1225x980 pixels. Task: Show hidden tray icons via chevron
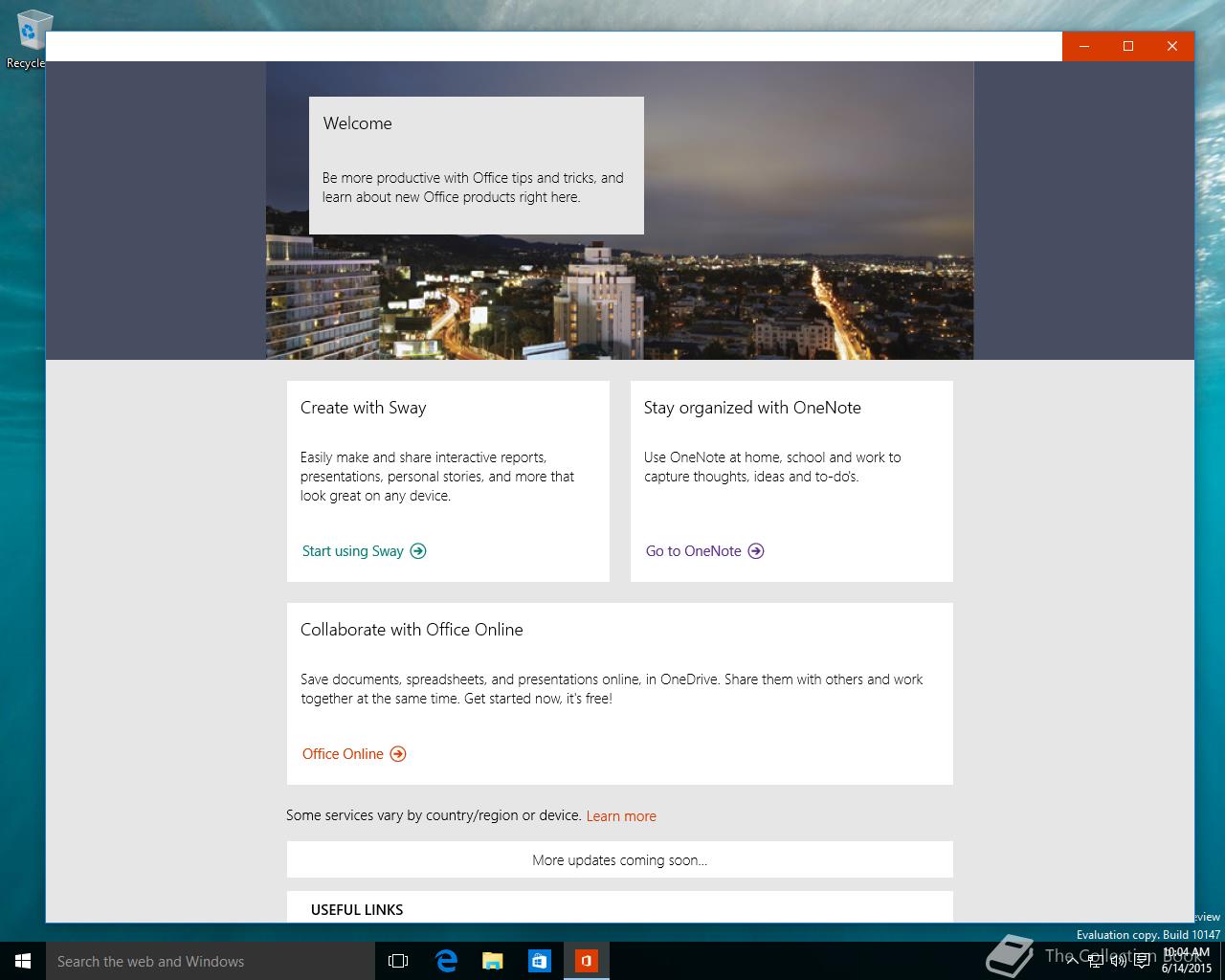[x=1072, y=961]
